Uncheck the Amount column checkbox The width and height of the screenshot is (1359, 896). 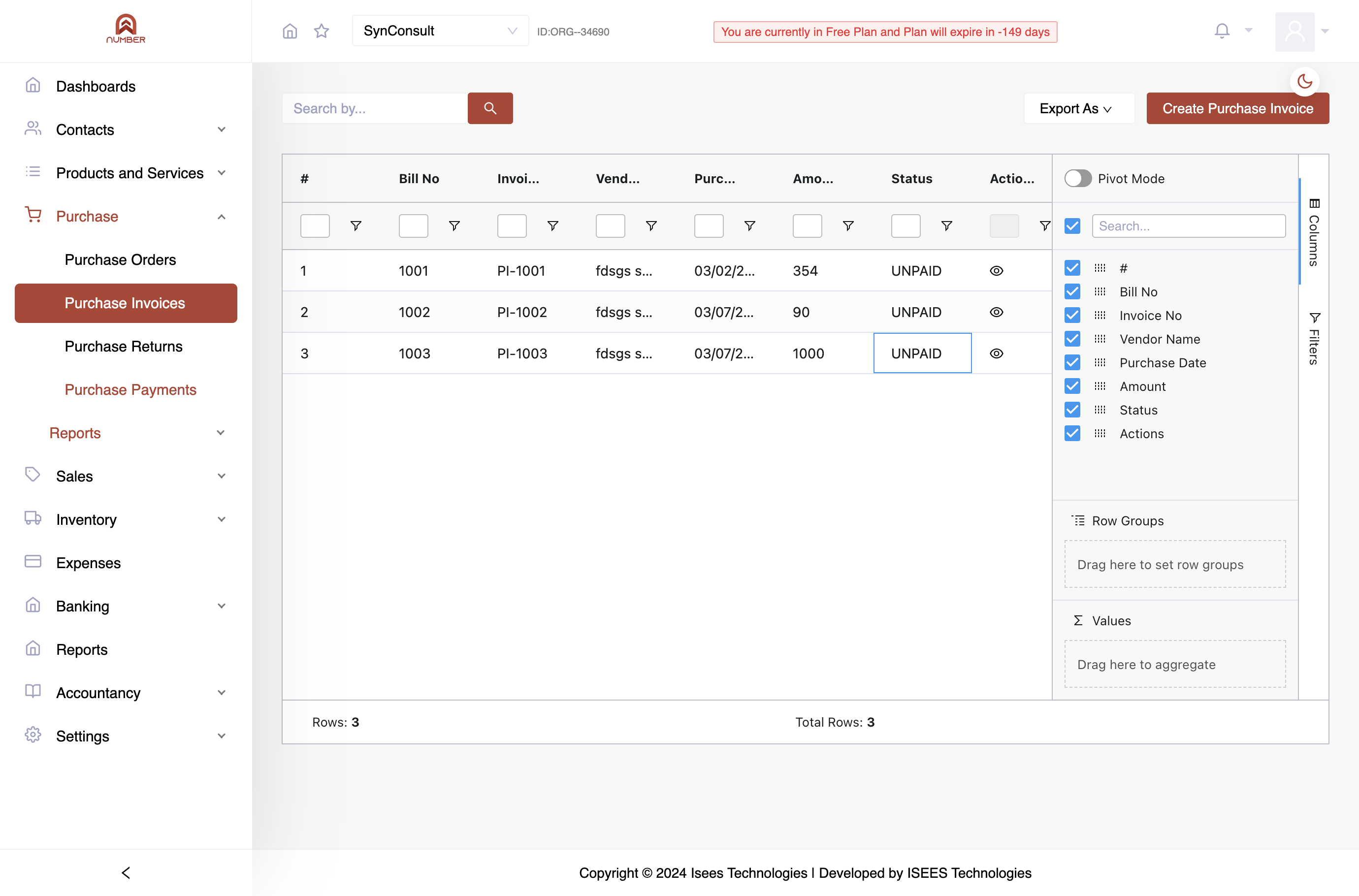point(1072,386)
